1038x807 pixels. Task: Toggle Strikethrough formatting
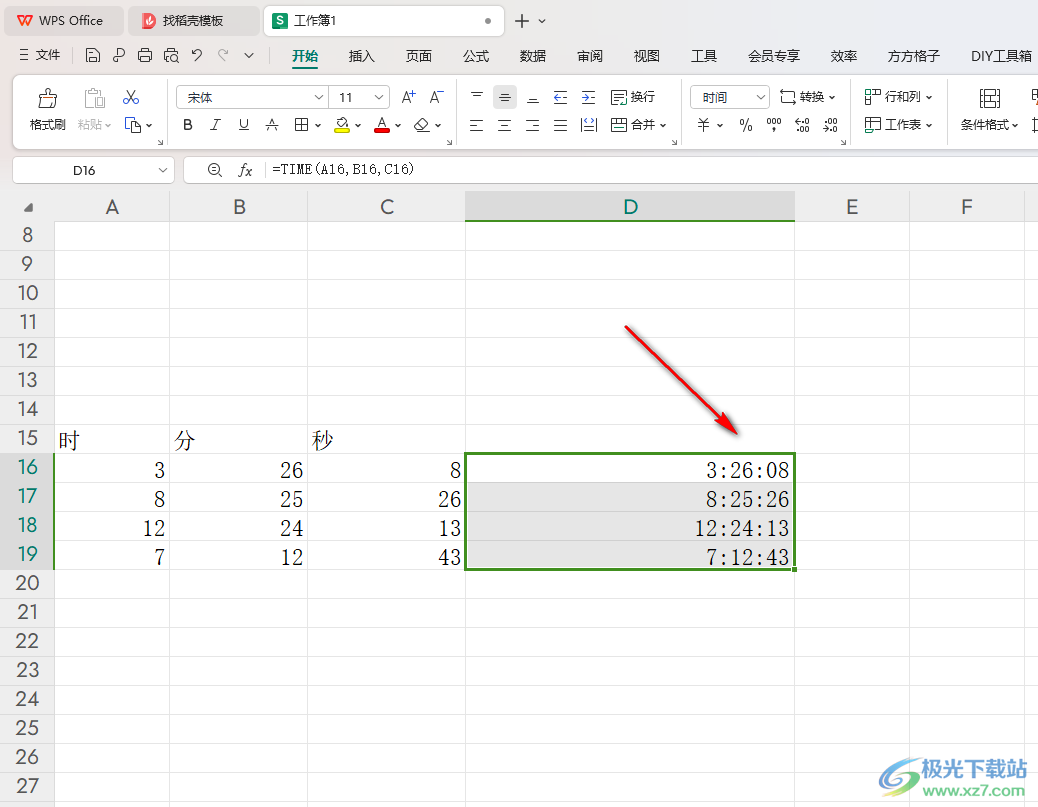point(271,124)
